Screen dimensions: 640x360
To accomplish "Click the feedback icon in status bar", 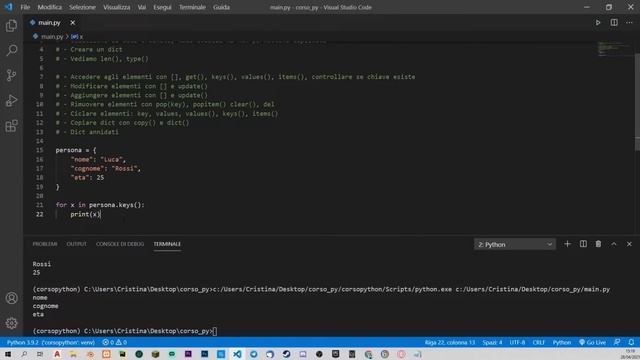I will coord(617,342).
